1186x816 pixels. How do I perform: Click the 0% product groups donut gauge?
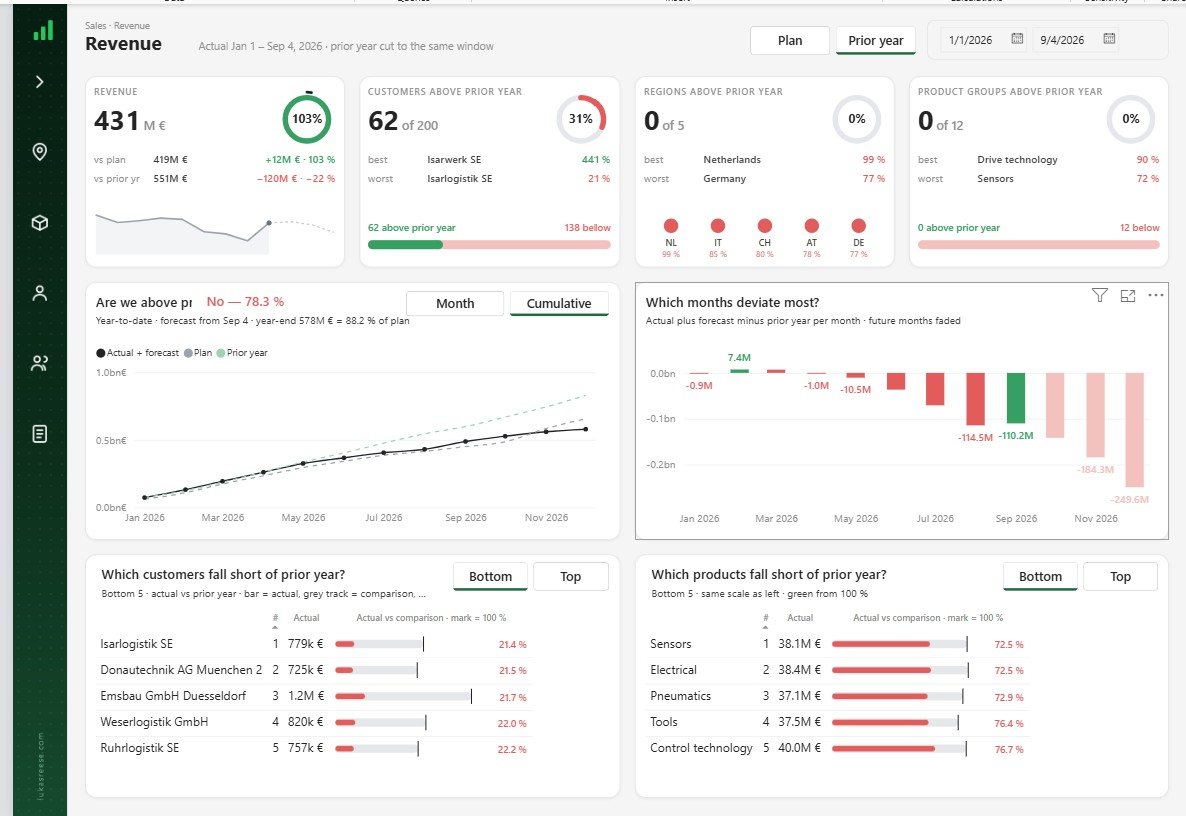[1131, 119]
